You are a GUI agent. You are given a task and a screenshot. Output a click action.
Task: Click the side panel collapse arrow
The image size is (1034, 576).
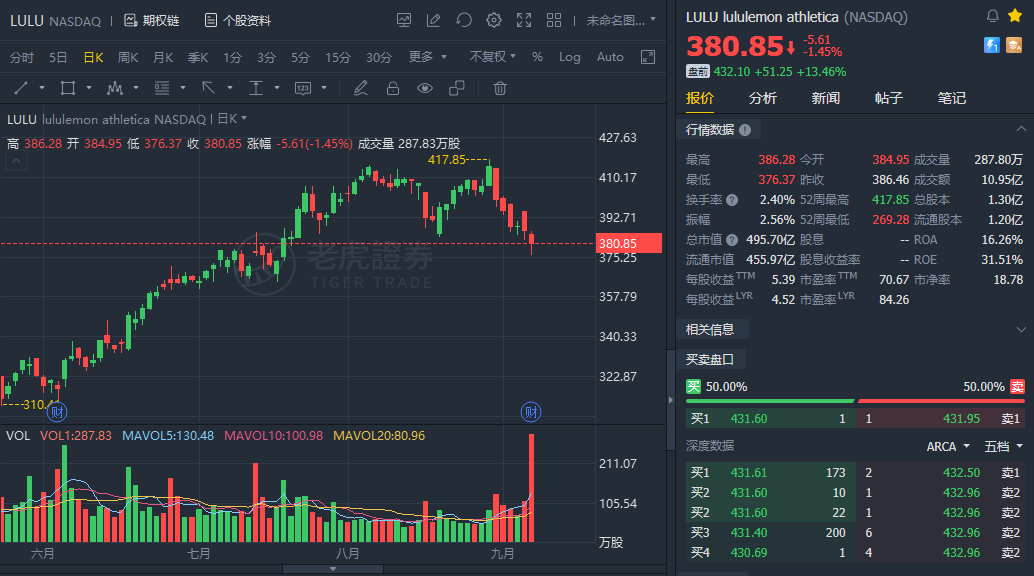pos(671,400)
